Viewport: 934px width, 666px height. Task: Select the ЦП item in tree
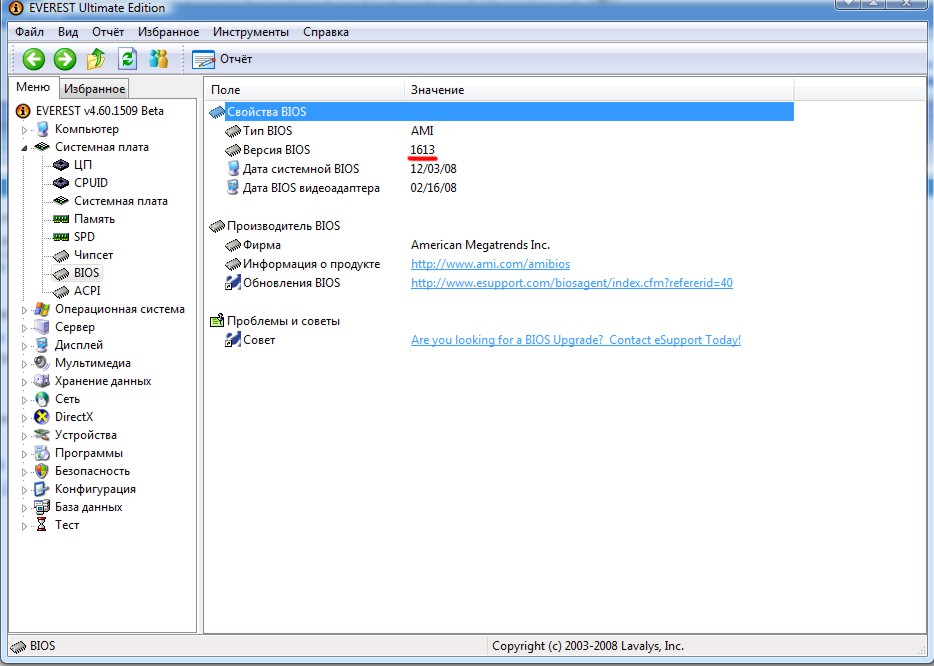(83, 165)
